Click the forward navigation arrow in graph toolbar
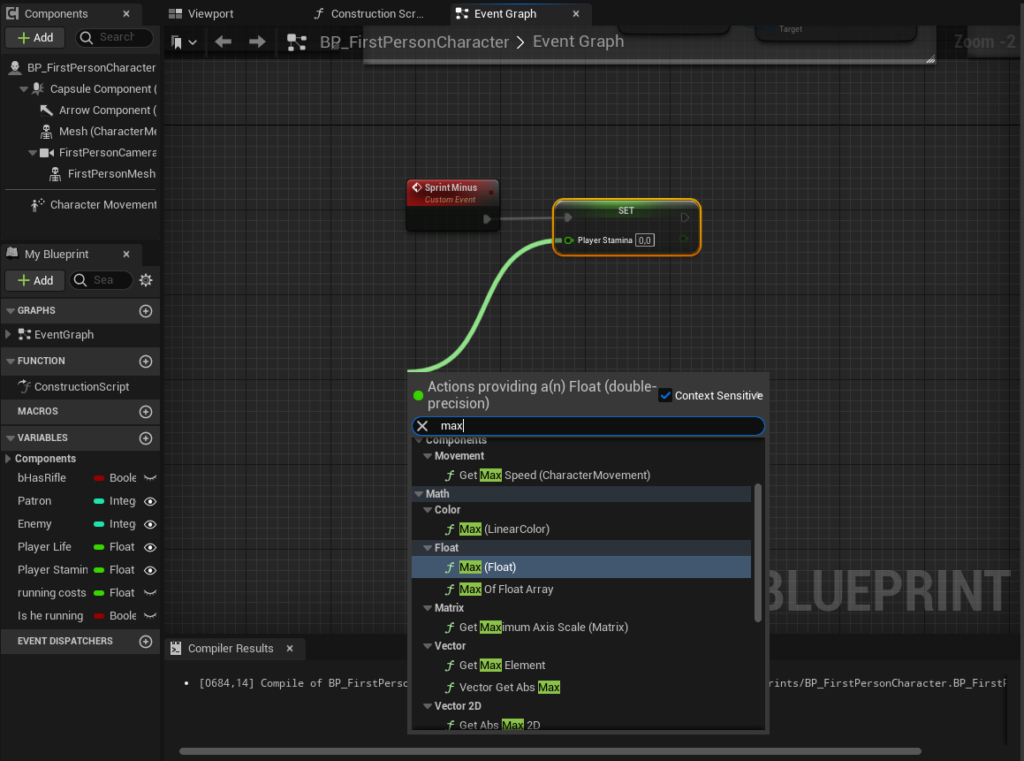This screenshot has width=1024, height=761. click(257, 42)
